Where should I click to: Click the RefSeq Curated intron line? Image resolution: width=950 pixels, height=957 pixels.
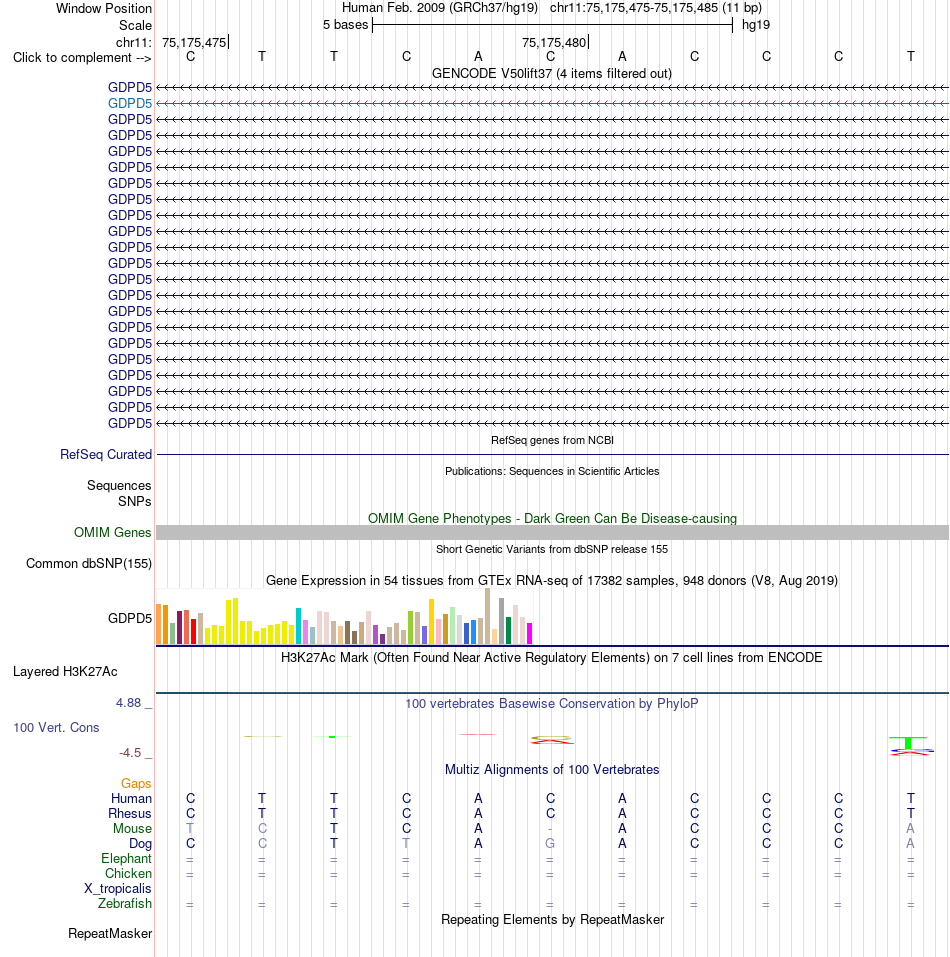pos(552,455)
